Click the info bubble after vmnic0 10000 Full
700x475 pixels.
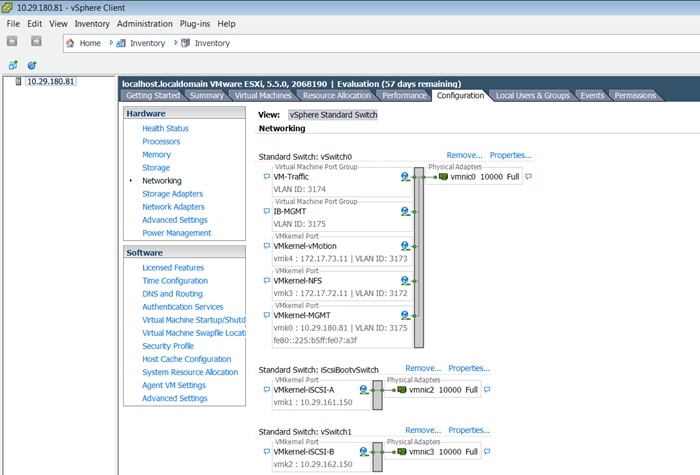point(529,177)
